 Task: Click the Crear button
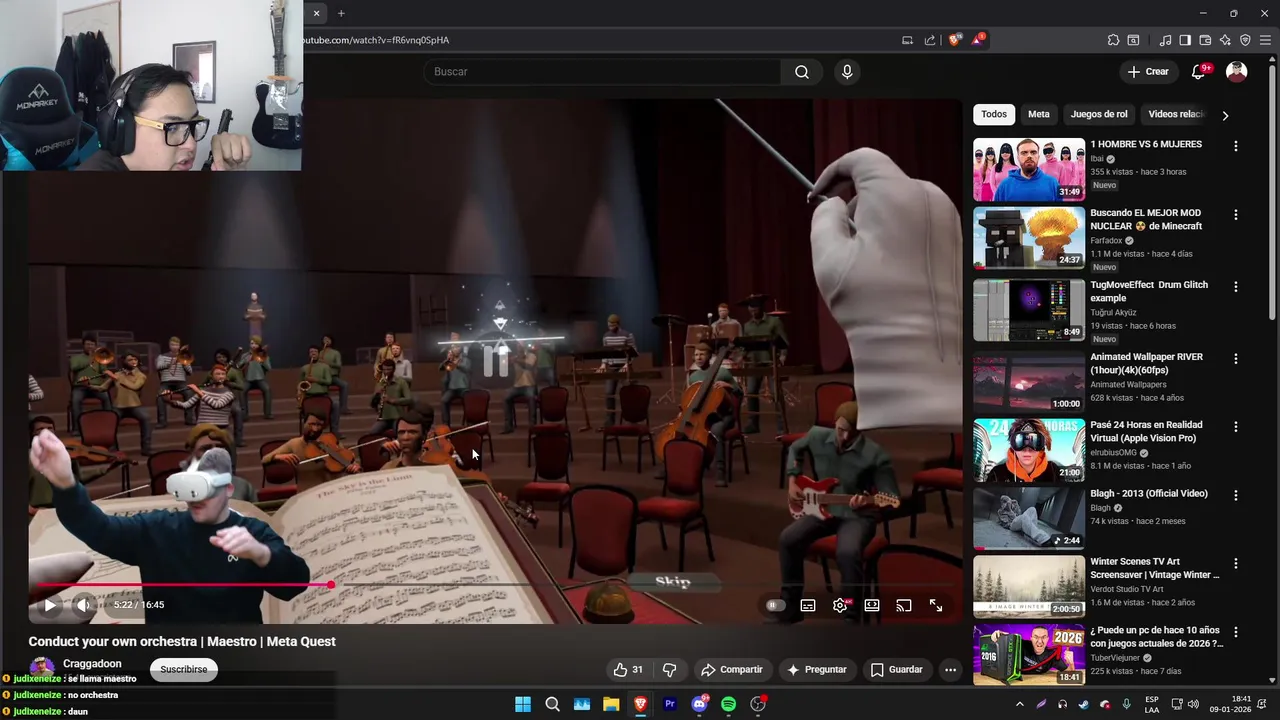[1148, 72]
